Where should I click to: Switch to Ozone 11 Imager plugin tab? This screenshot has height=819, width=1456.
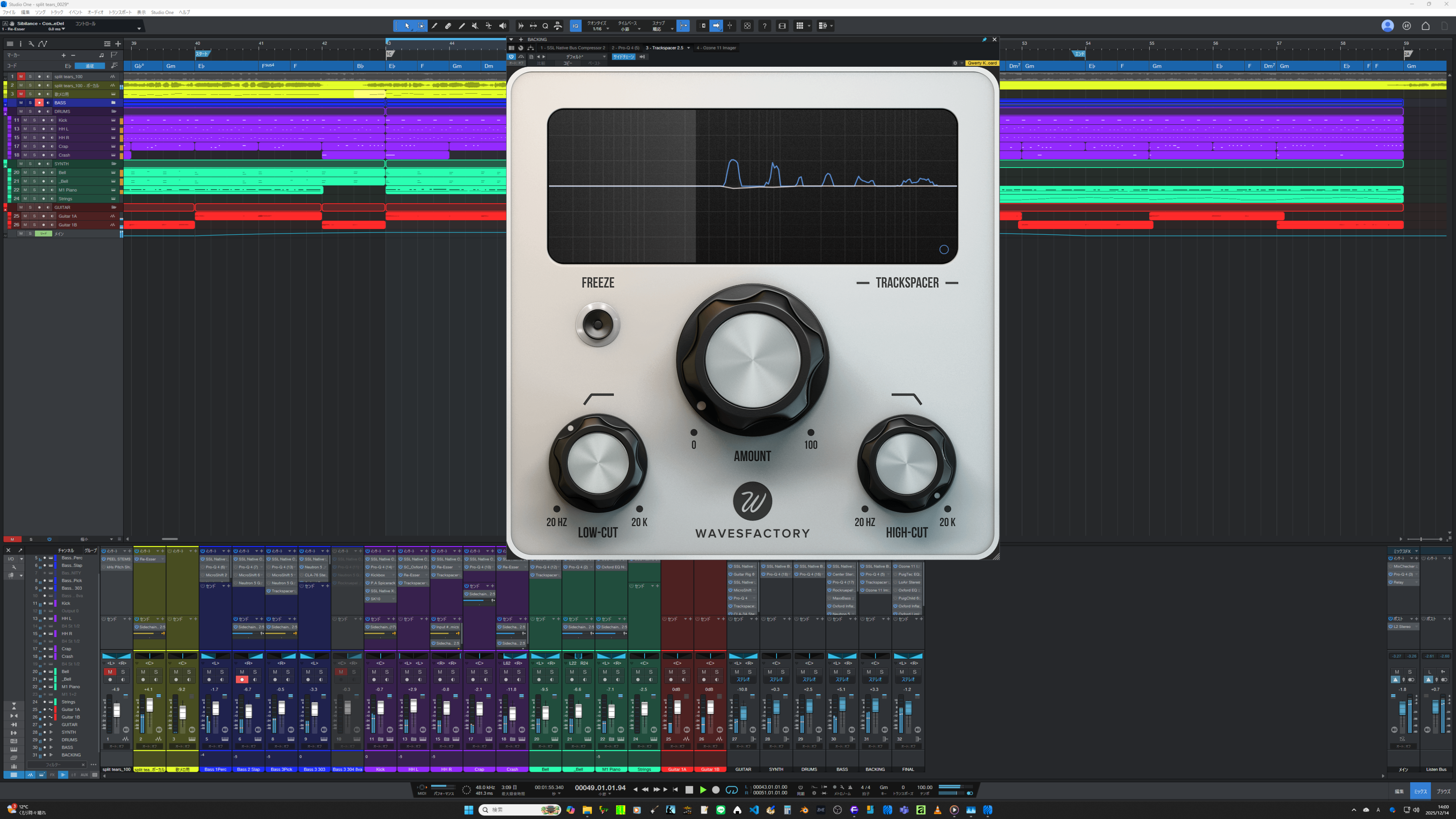tap(716, 48)
